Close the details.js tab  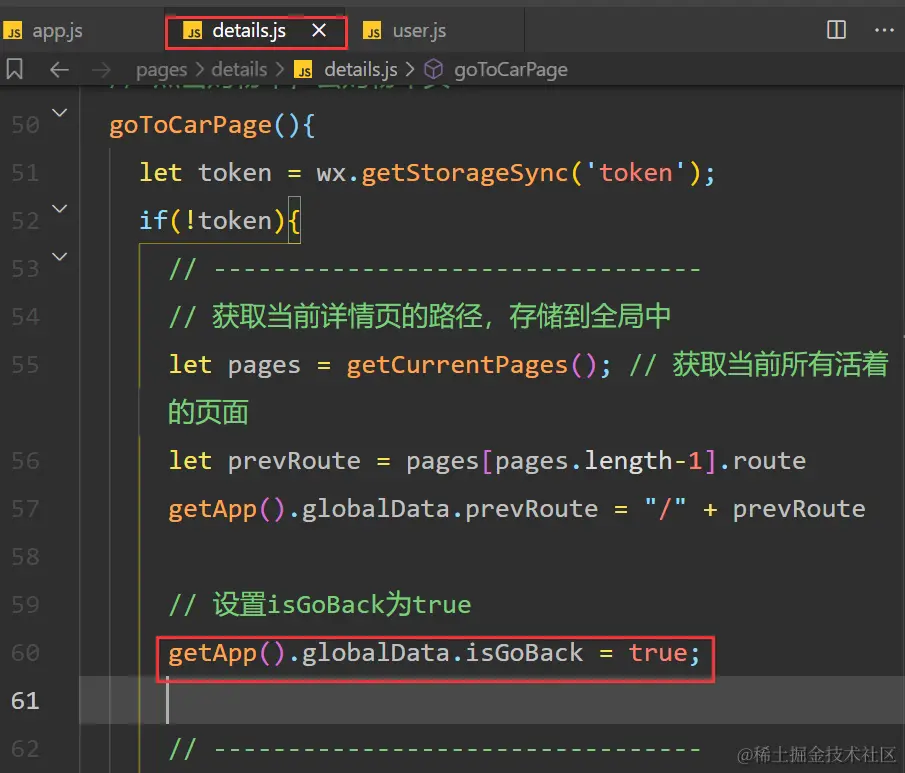[319, 30]
